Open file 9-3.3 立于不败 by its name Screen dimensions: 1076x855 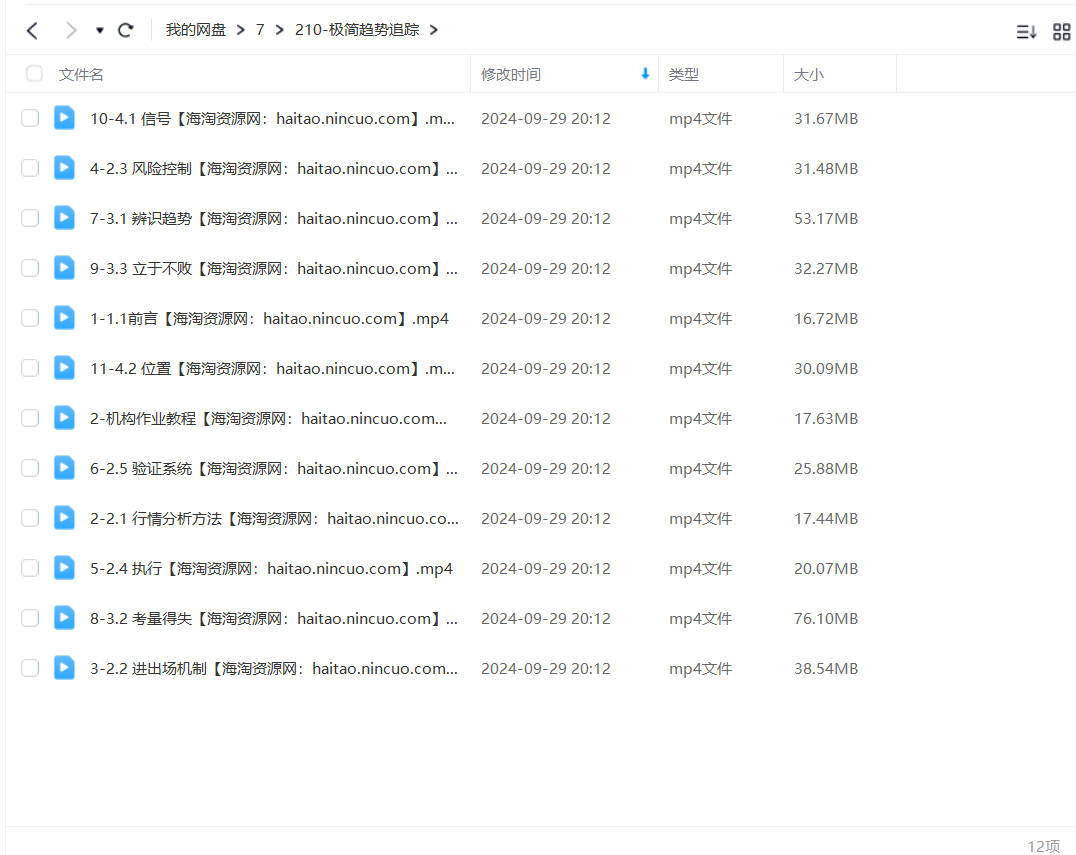tap(274, 268)
